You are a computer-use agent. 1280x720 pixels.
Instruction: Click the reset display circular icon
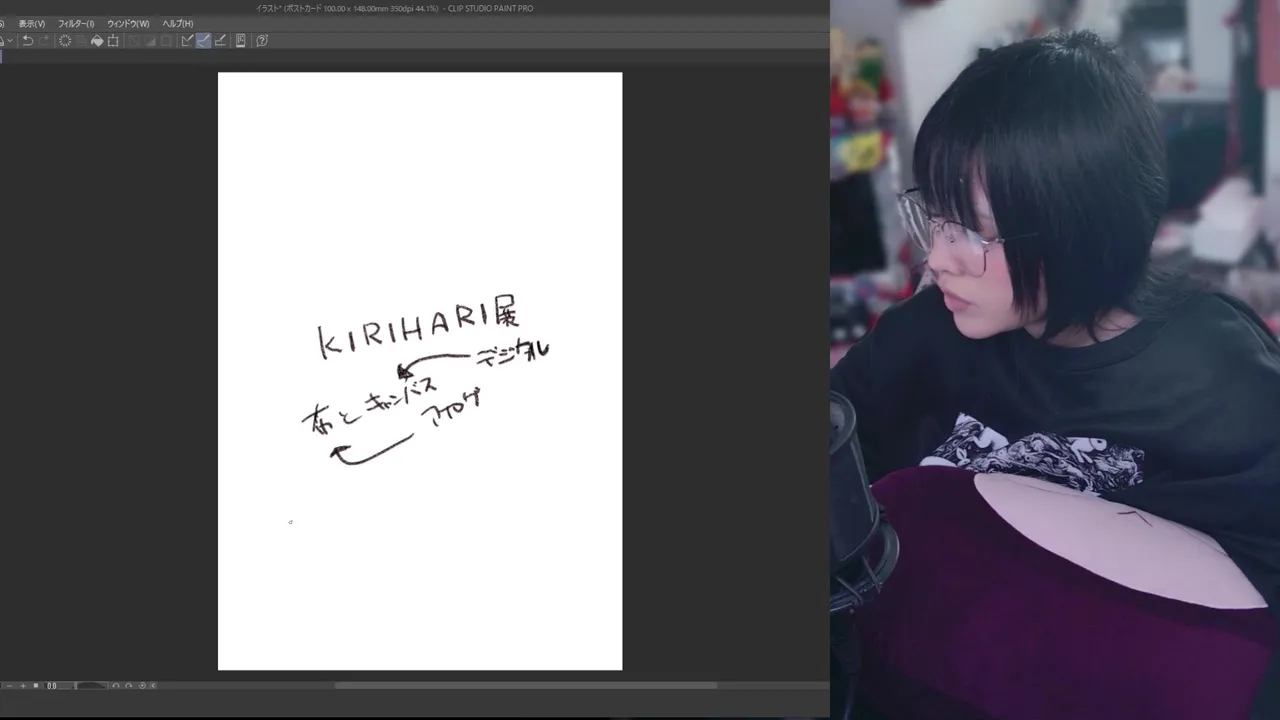pos(142,686)
